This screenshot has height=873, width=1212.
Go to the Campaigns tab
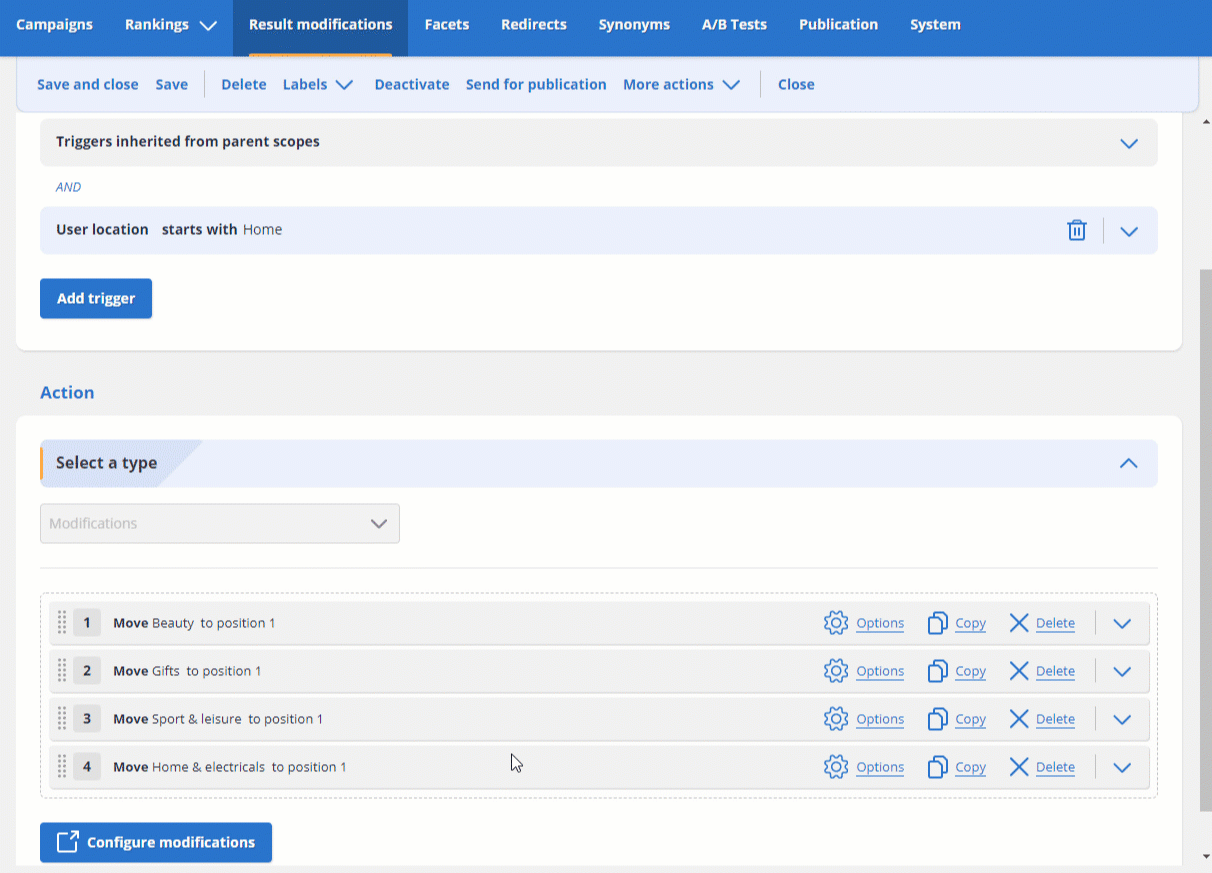pyautogui.click(x=54, y=25)
